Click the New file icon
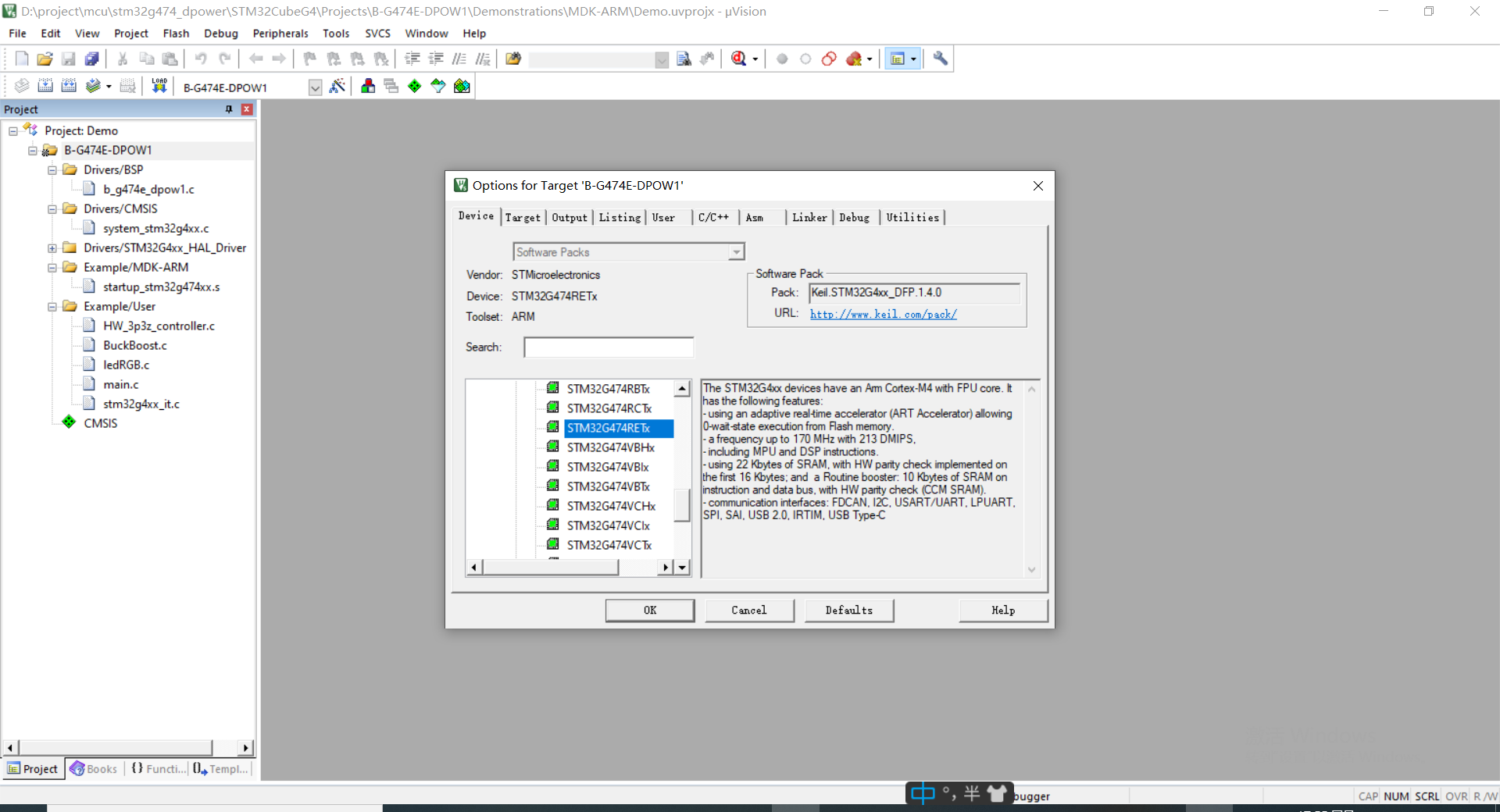Image resolution: width=1500 pixels, height=812 pixels. [x=22, y=59]
